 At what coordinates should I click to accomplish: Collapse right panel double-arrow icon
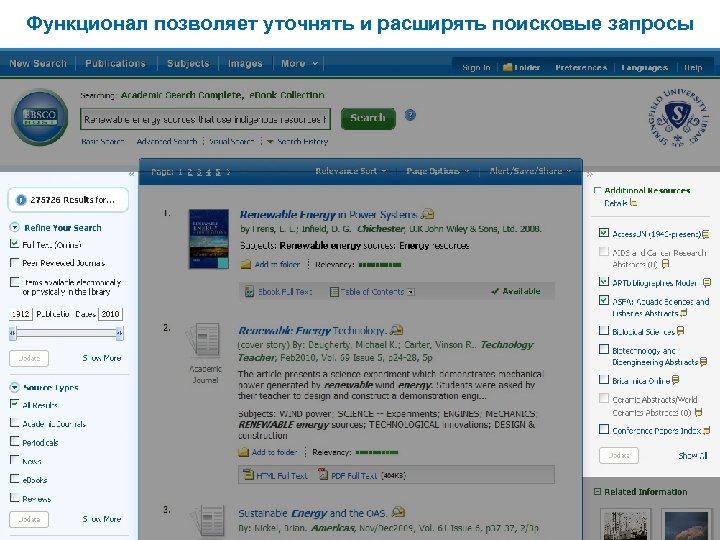(589, 174)
